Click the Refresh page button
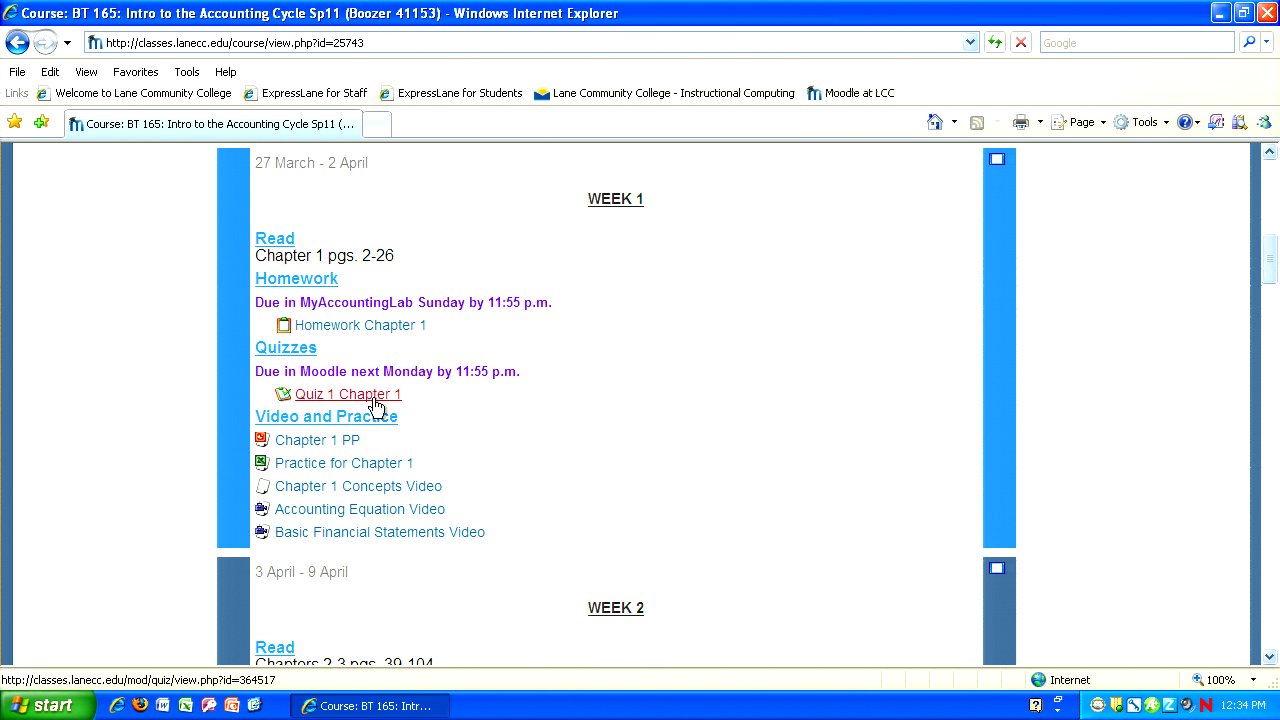The image size is (1280, 720). (x=994, y=43)
